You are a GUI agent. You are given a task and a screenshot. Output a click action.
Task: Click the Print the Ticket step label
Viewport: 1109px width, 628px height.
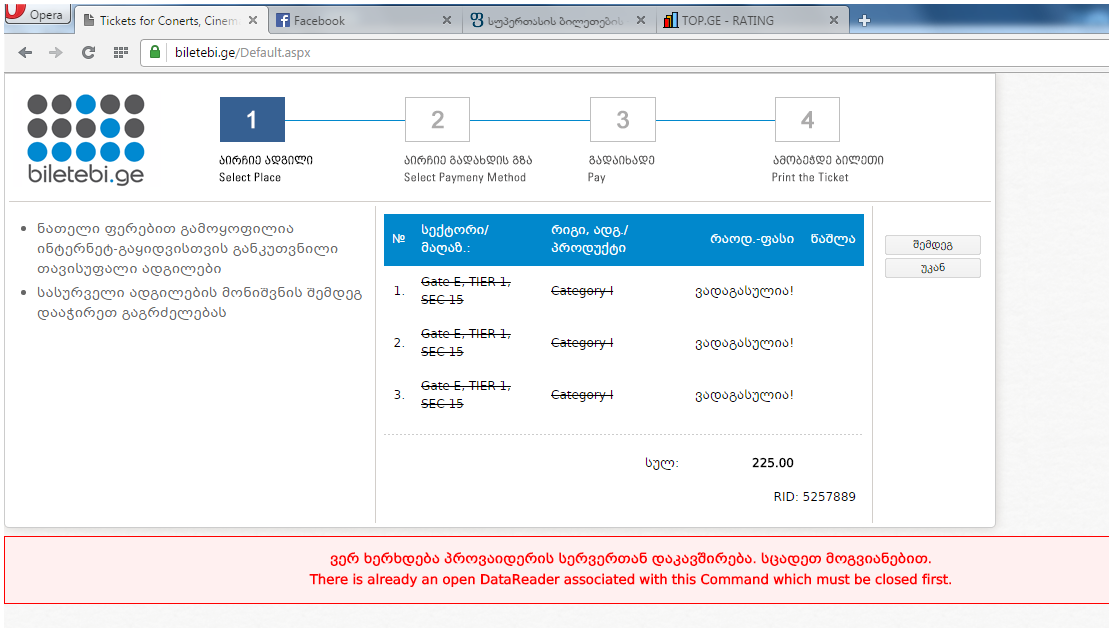pos(810,178)
